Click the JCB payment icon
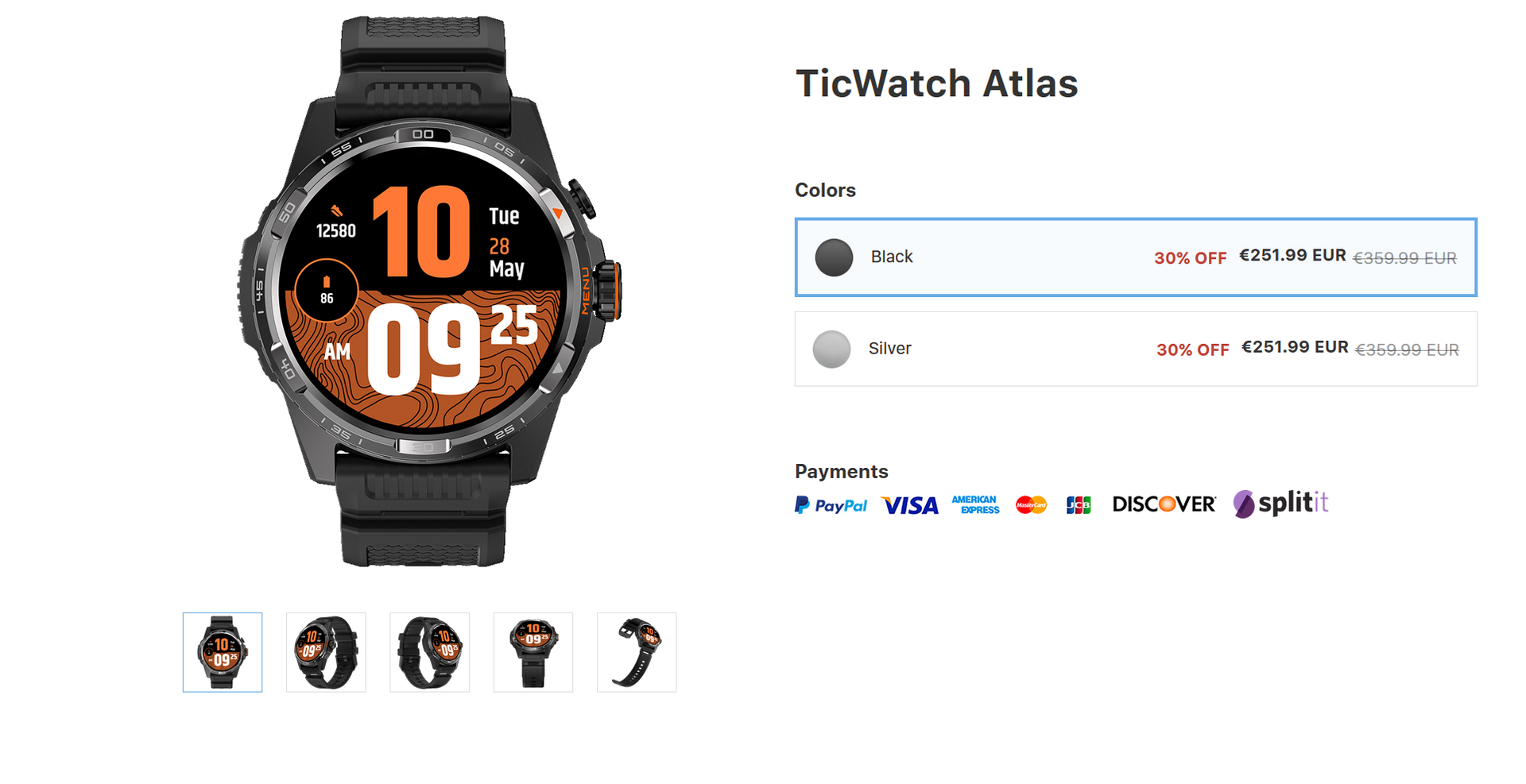 tap(1079, 505)
